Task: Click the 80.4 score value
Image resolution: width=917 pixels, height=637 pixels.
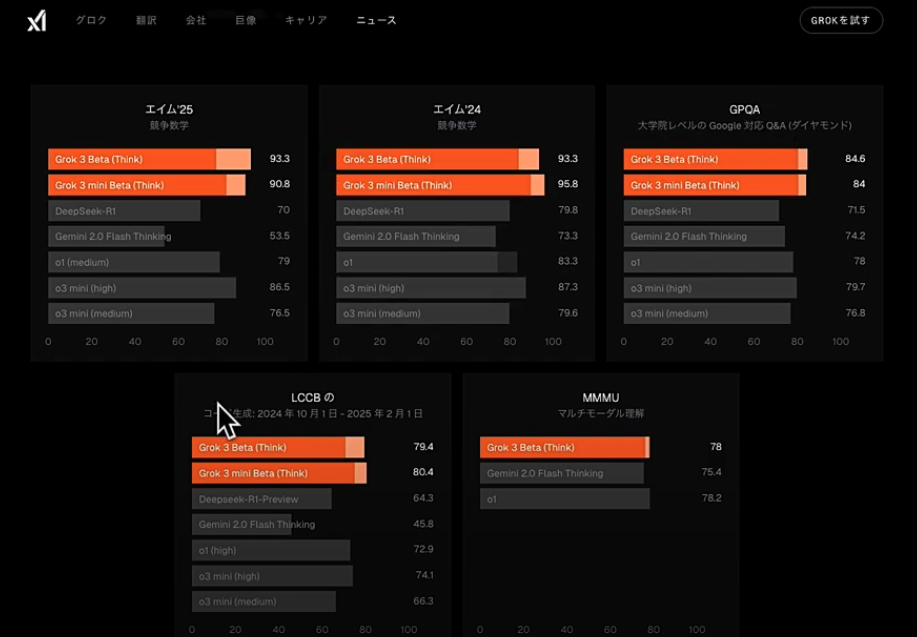Action: point(423,471)
